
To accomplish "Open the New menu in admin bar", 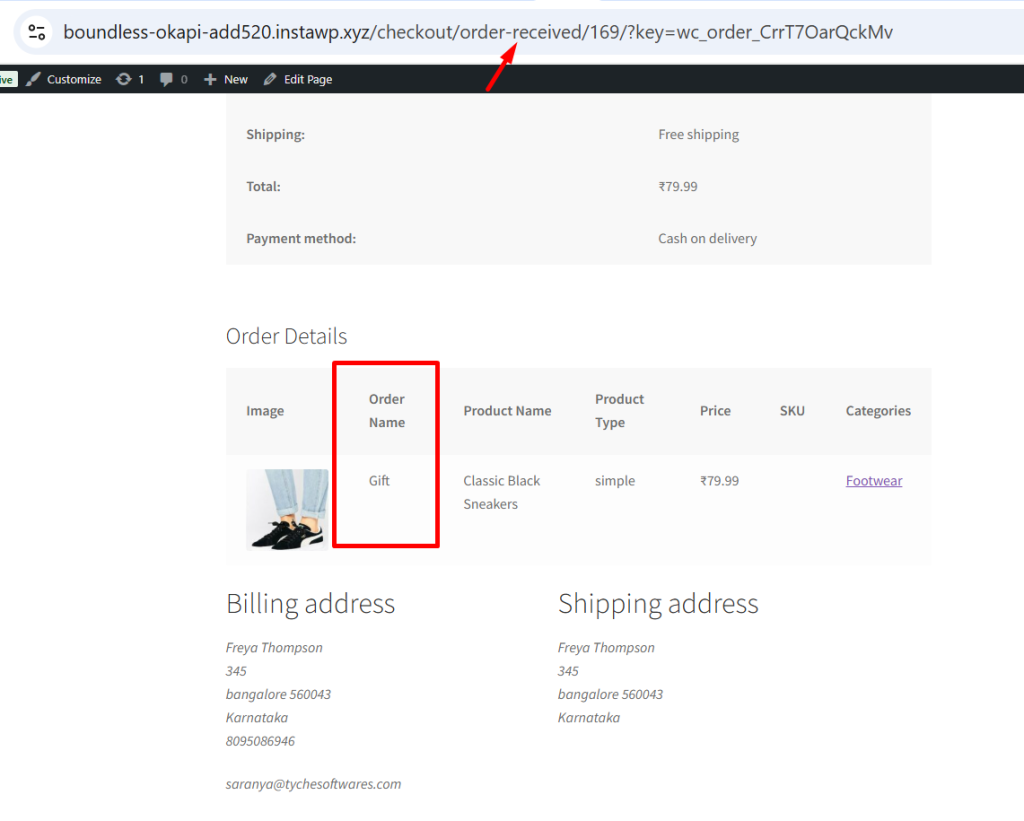I will 226,79.
